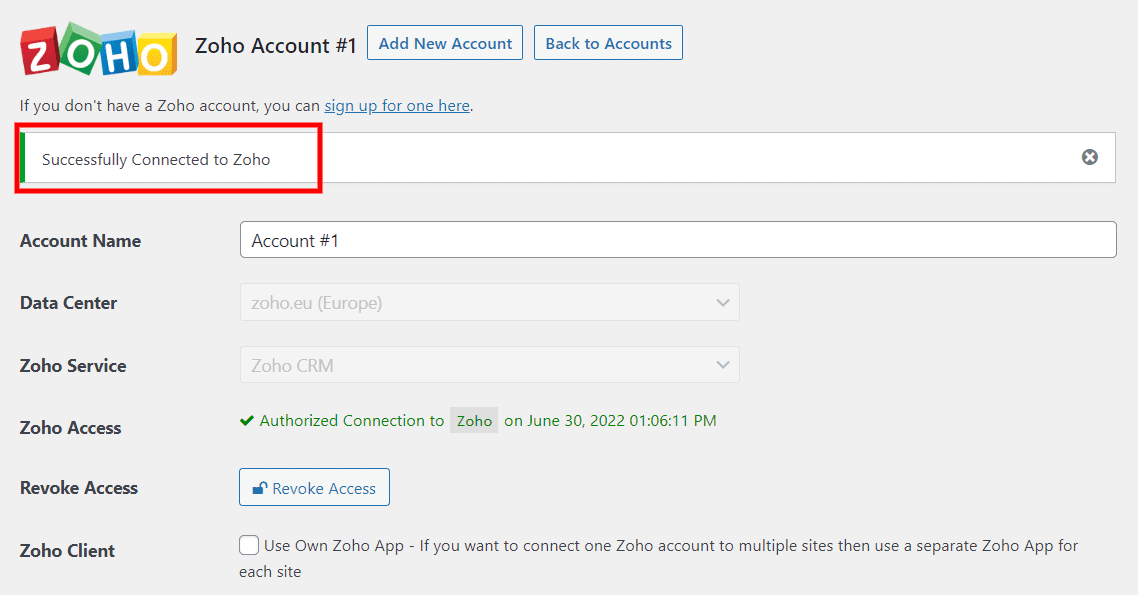Dismiss the notification using the X icon
Image resolution: width=1138 pixels, height=595 pixels.
point(1089,156)
